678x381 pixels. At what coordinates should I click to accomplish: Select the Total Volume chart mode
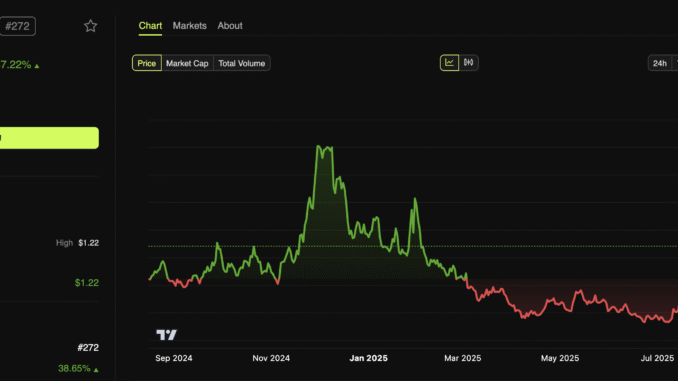pos(242,63)
